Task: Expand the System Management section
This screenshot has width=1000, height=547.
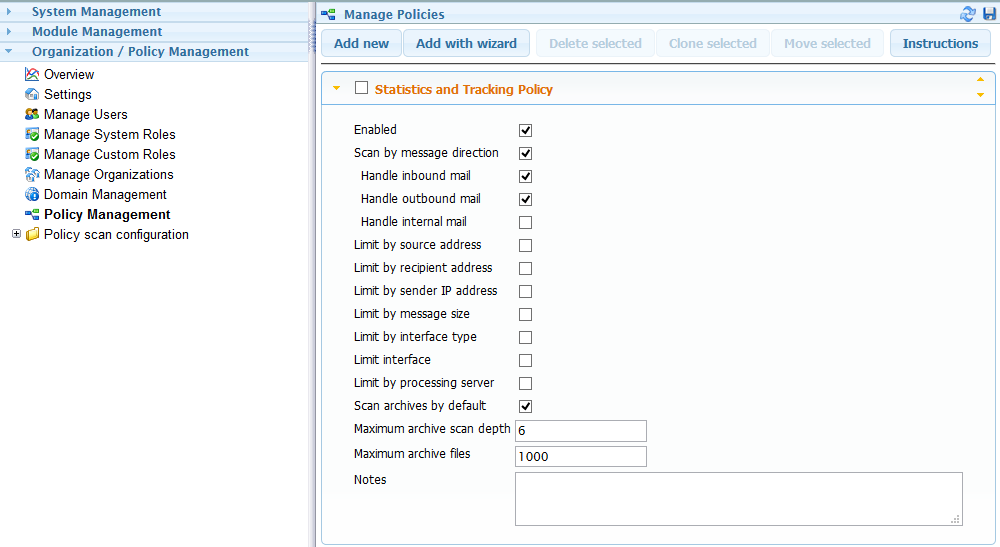Action: point(96,12)
